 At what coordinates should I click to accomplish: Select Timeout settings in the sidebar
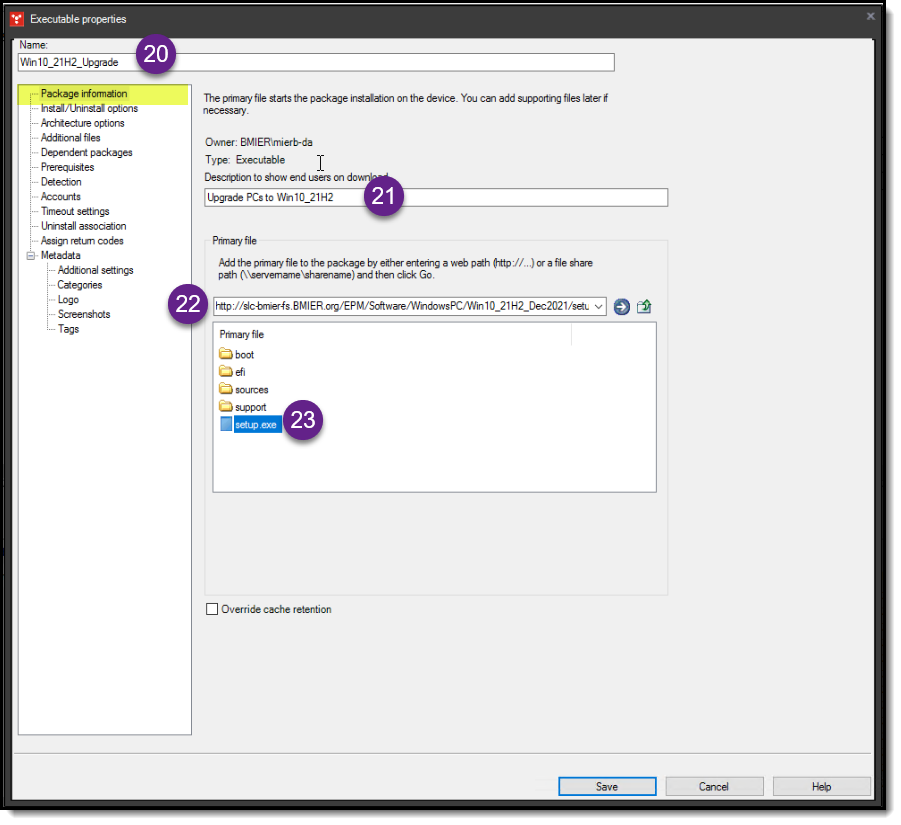[x=74, y=210]
